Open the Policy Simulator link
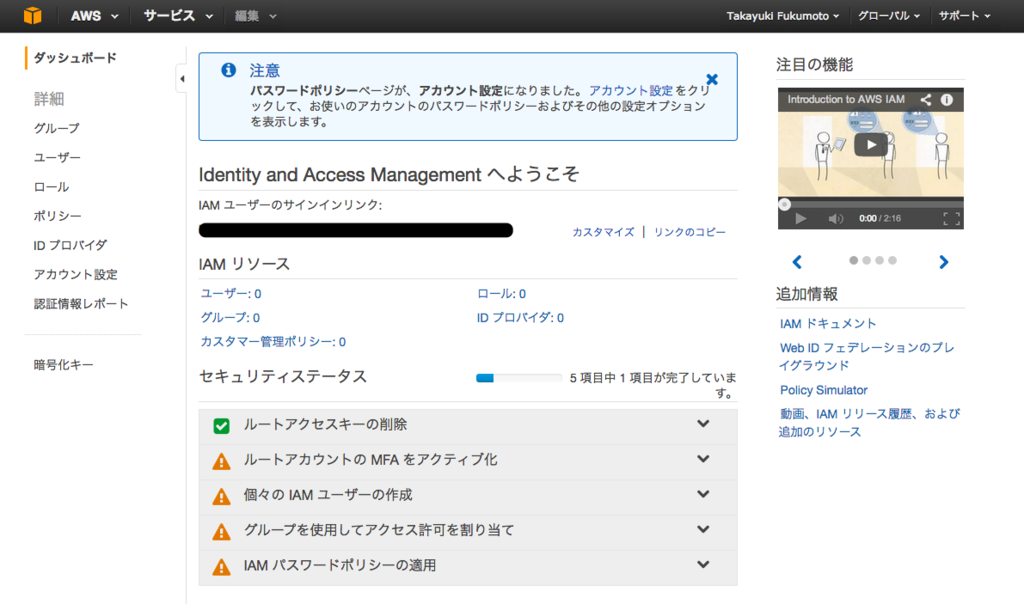The height and width of the screenshot is (604, 1024). click(x=824, y=390)
